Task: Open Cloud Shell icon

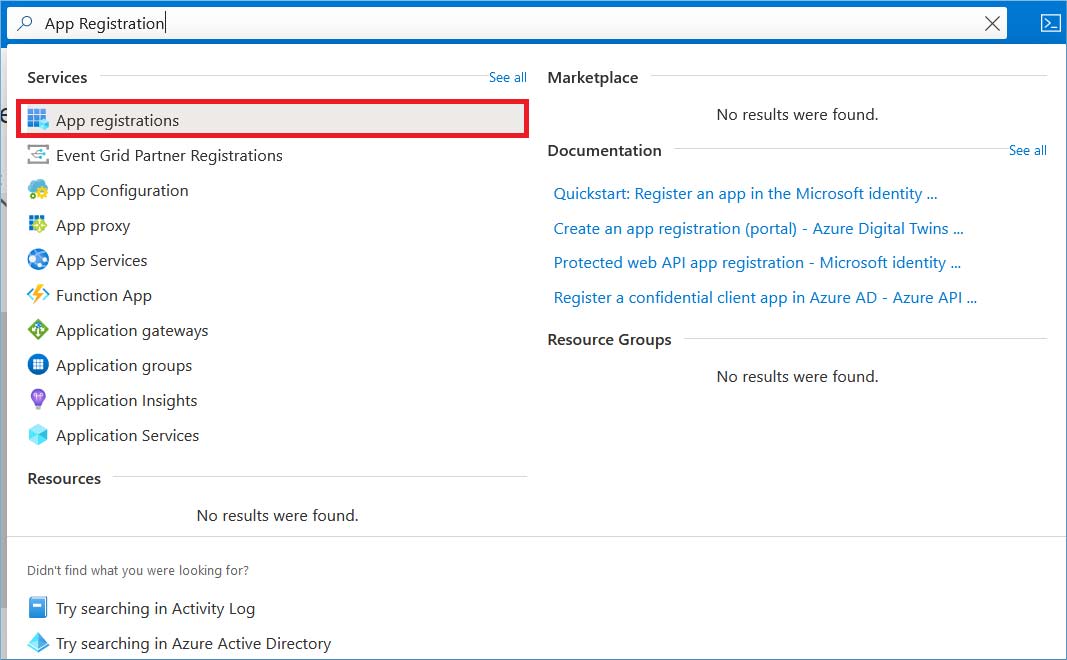Action: (1050, 23)
